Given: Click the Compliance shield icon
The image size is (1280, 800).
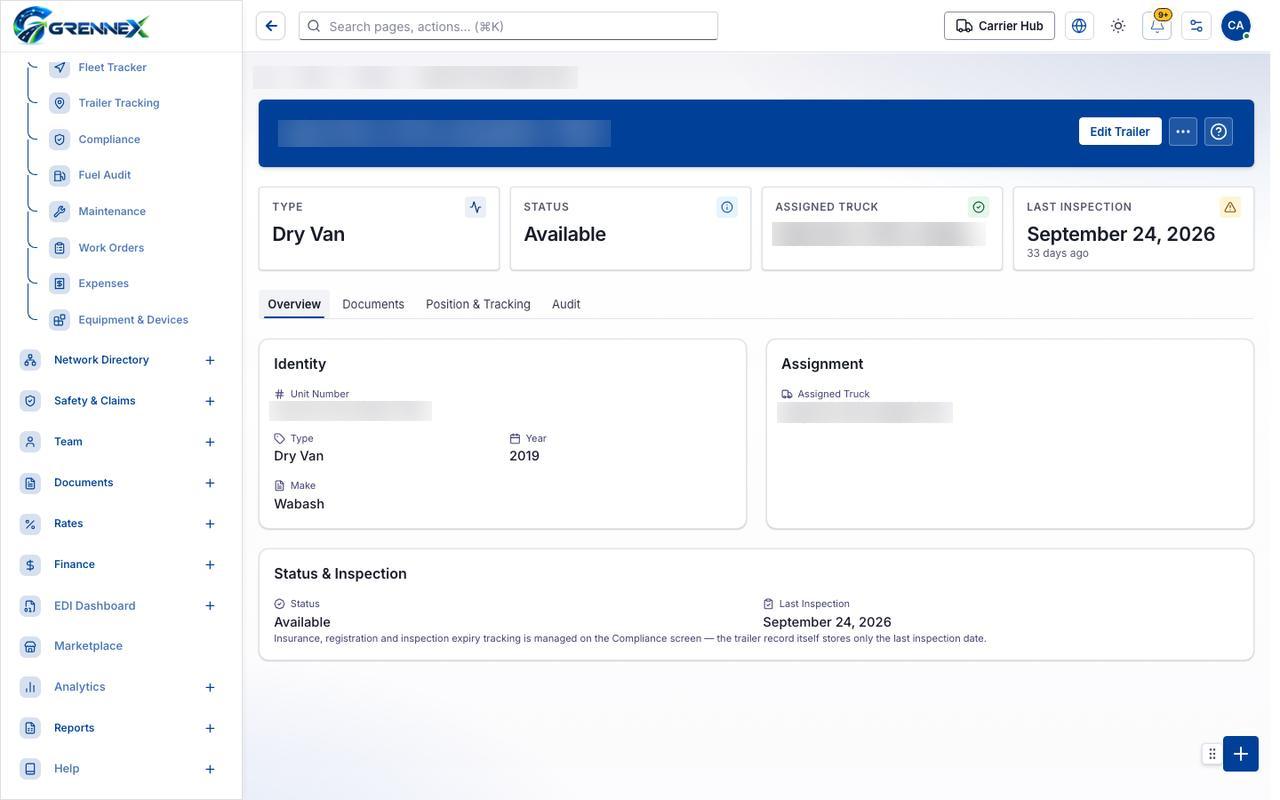Looking at the screenshot, I should click(x=60, y=139).
